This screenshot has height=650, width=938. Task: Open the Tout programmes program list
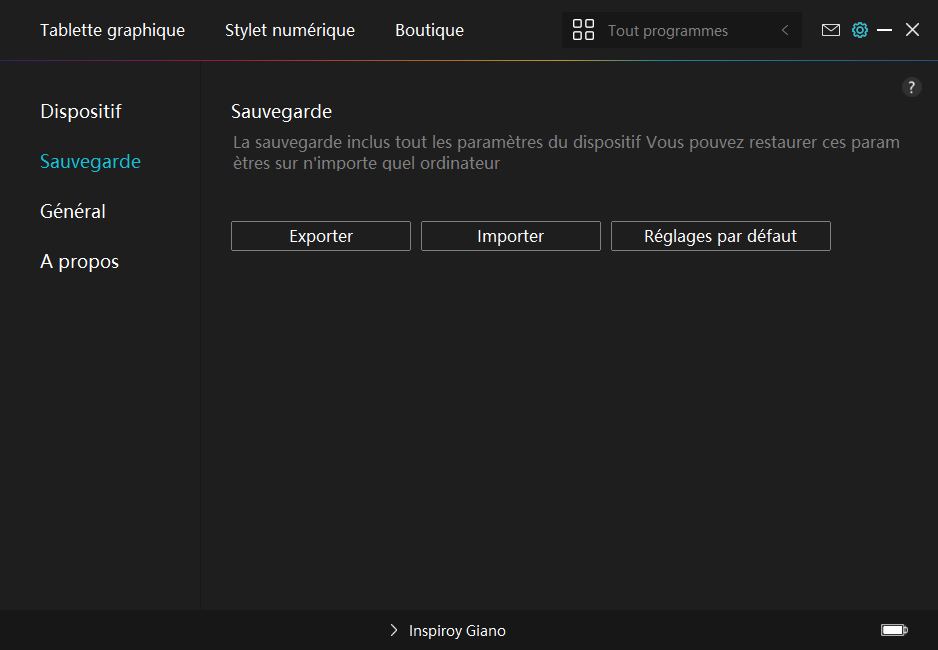(x=667, y=31)
